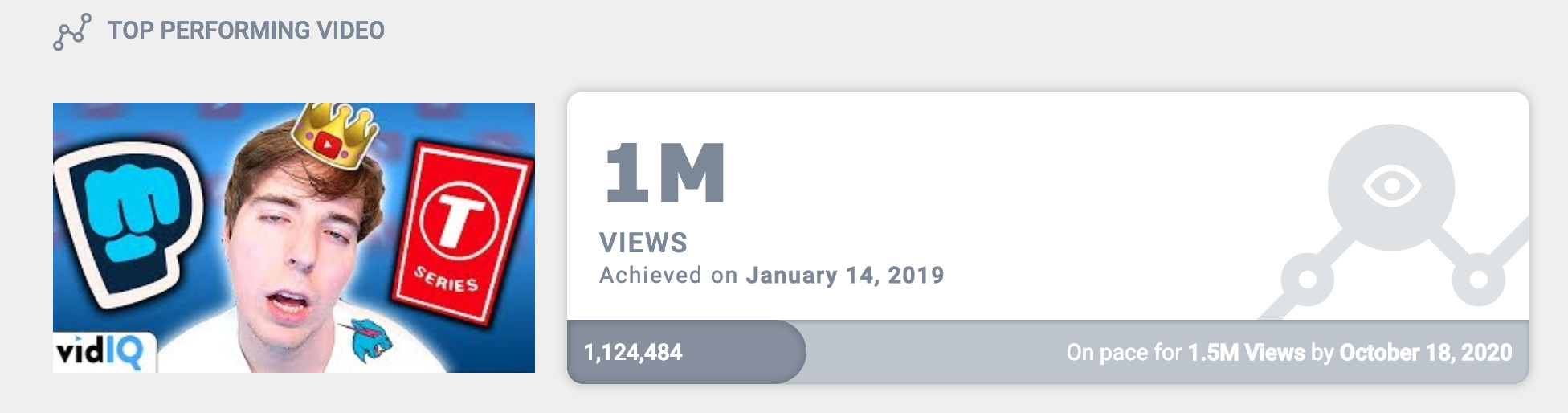Click the October 18, 2020 date
1568x413 pixels.
1426,353
